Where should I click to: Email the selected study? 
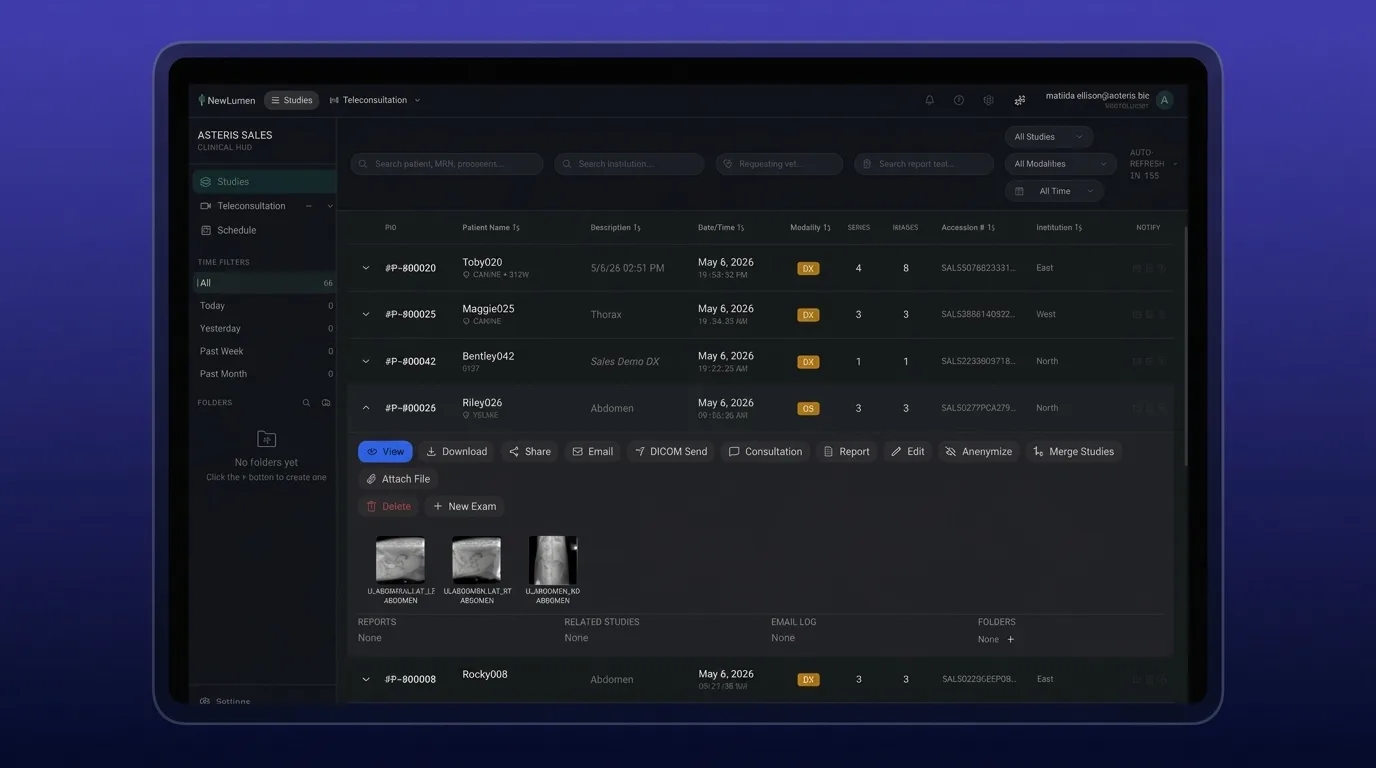(592, 452)
